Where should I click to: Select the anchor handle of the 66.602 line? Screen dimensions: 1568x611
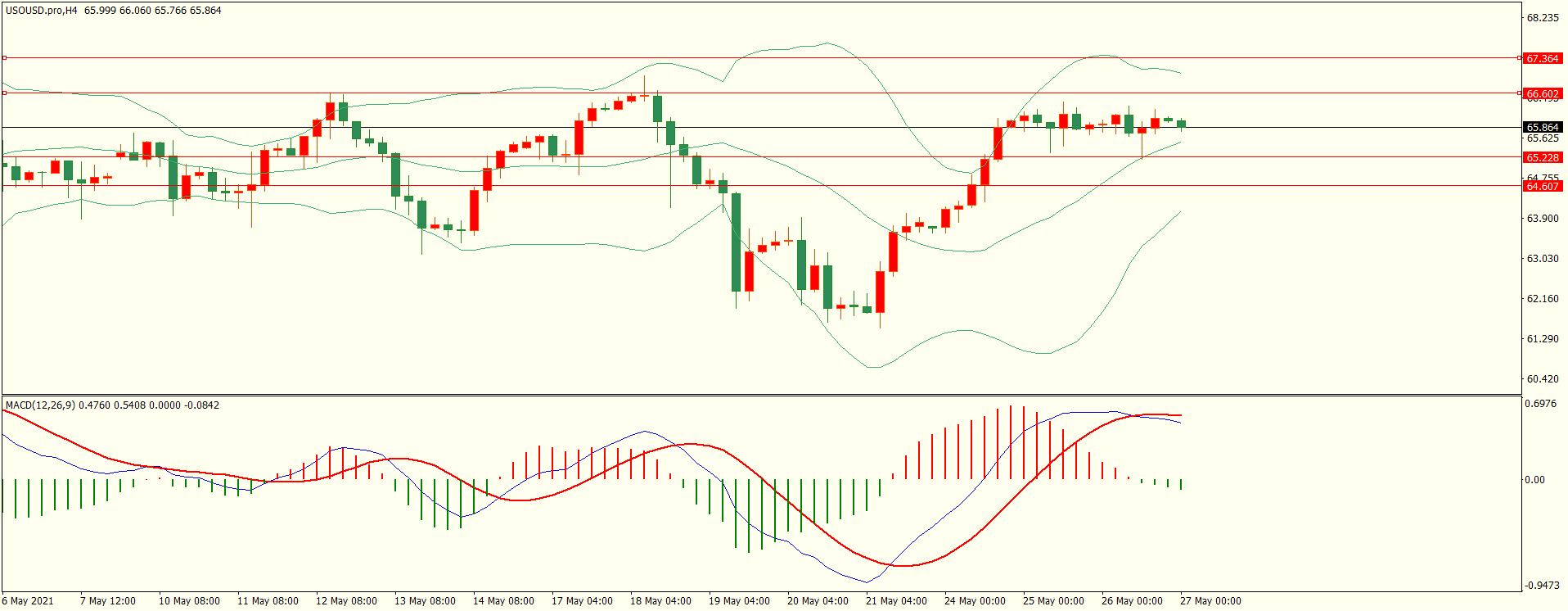tap(5, 93)
